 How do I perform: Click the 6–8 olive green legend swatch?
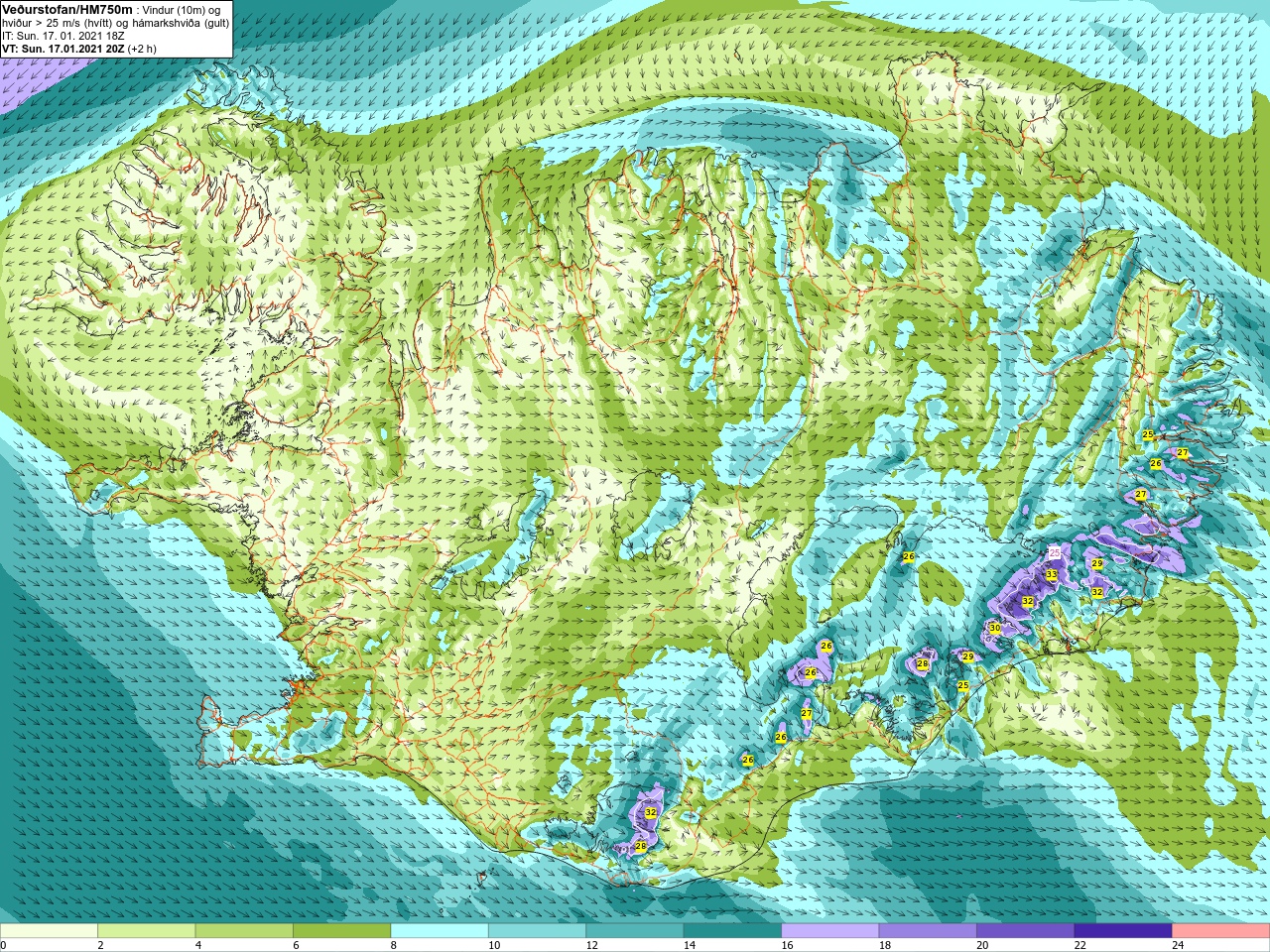coord(341,931)
